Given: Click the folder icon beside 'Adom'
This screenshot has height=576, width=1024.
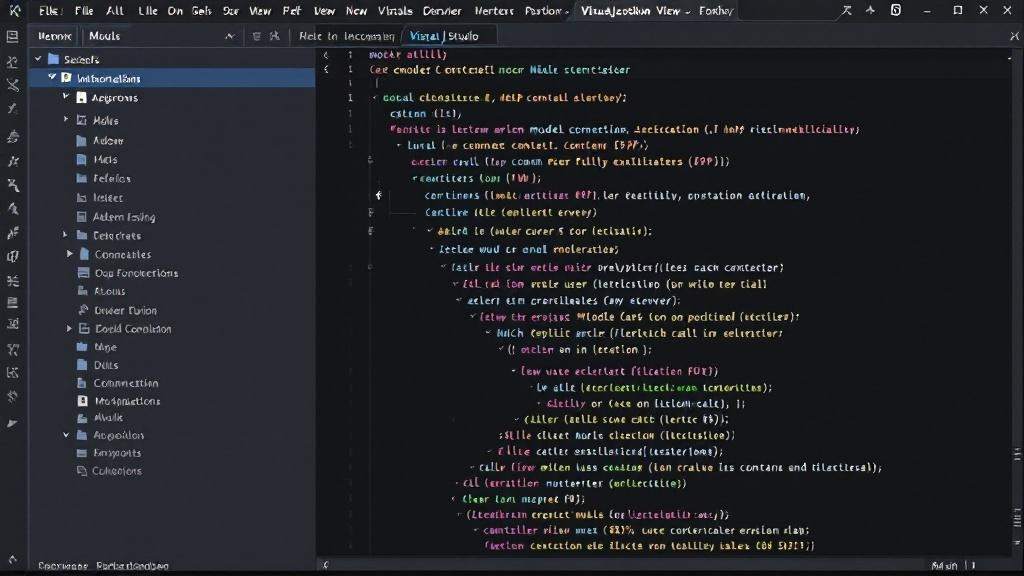Looking at the screenshot, I should point(82,140).
